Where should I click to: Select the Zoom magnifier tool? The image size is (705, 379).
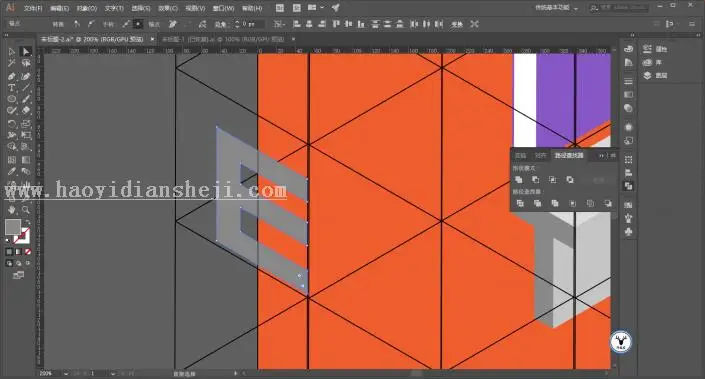tap(26, 210)
